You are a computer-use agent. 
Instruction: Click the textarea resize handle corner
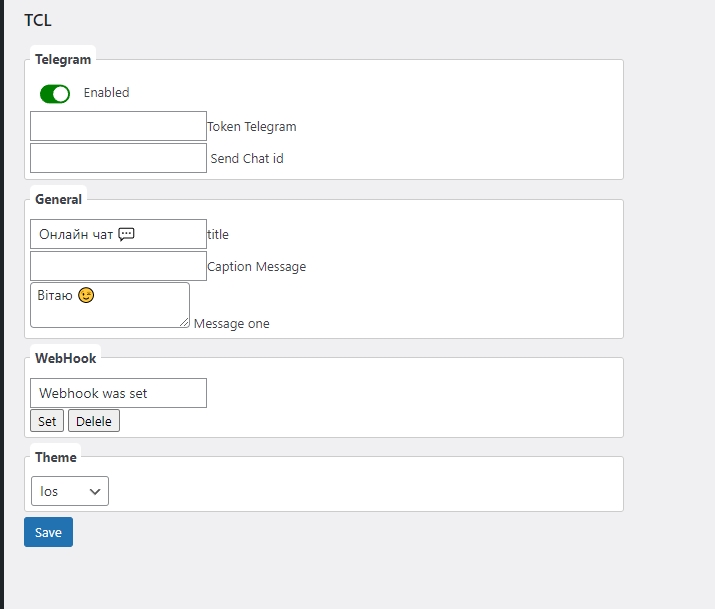tap(184, 322)
